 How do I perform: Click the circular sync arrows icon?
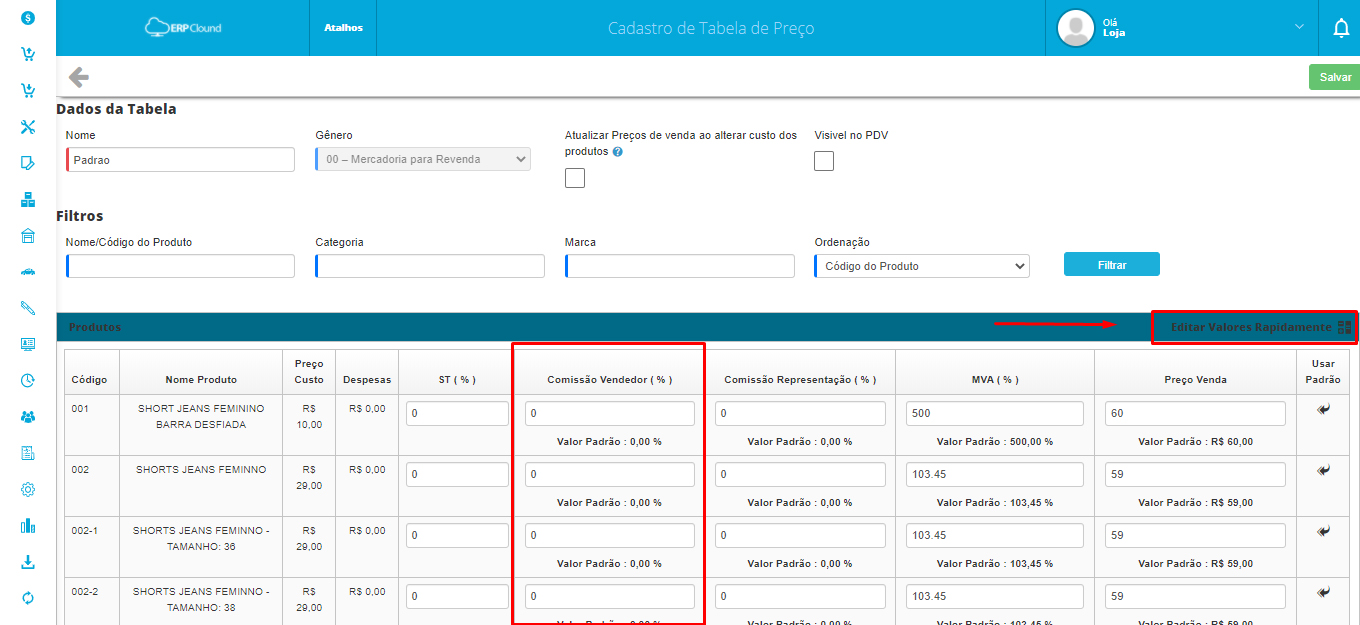[x=28, y=598]
